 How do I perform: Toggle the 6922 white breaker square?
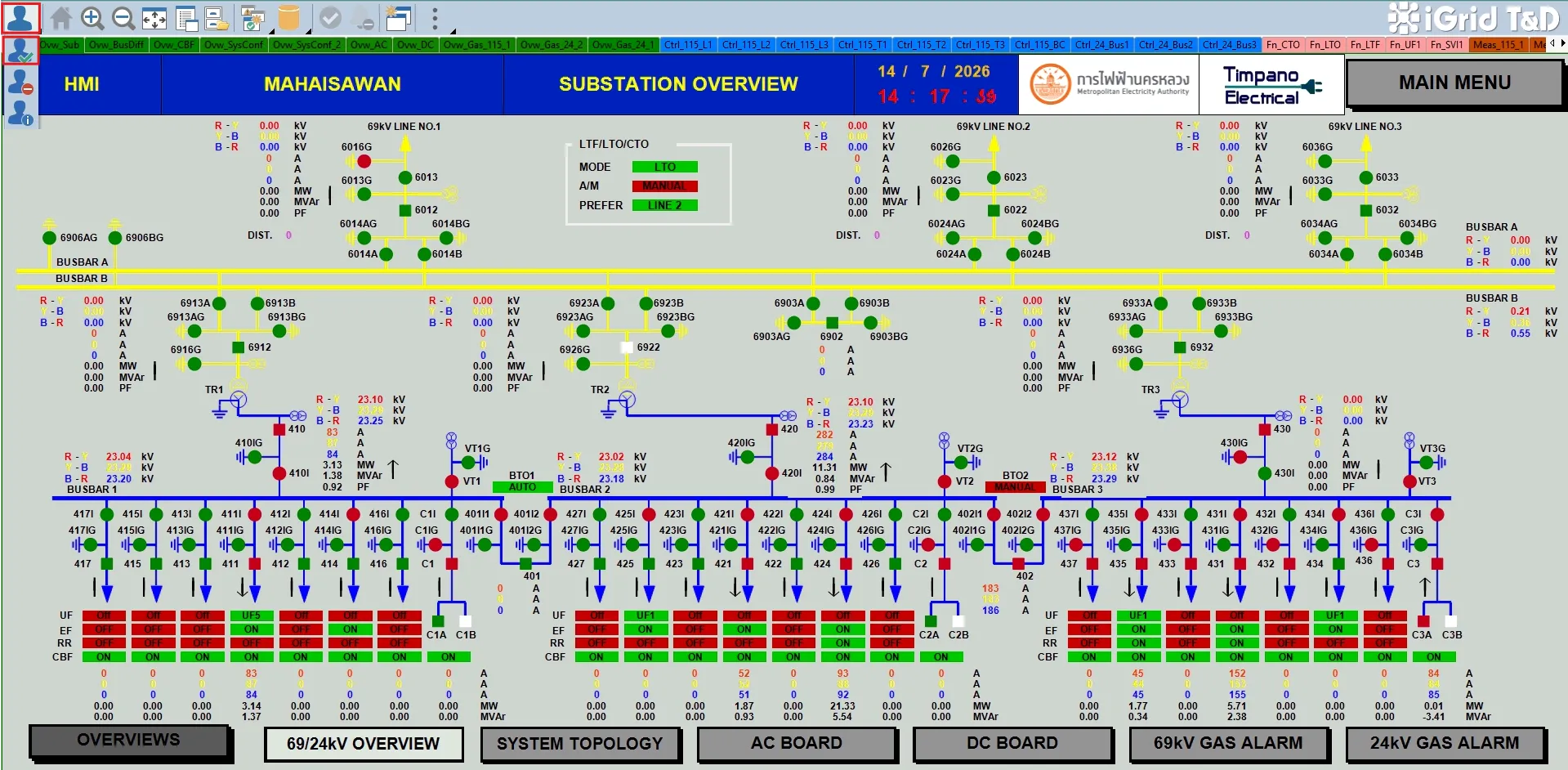627,347
